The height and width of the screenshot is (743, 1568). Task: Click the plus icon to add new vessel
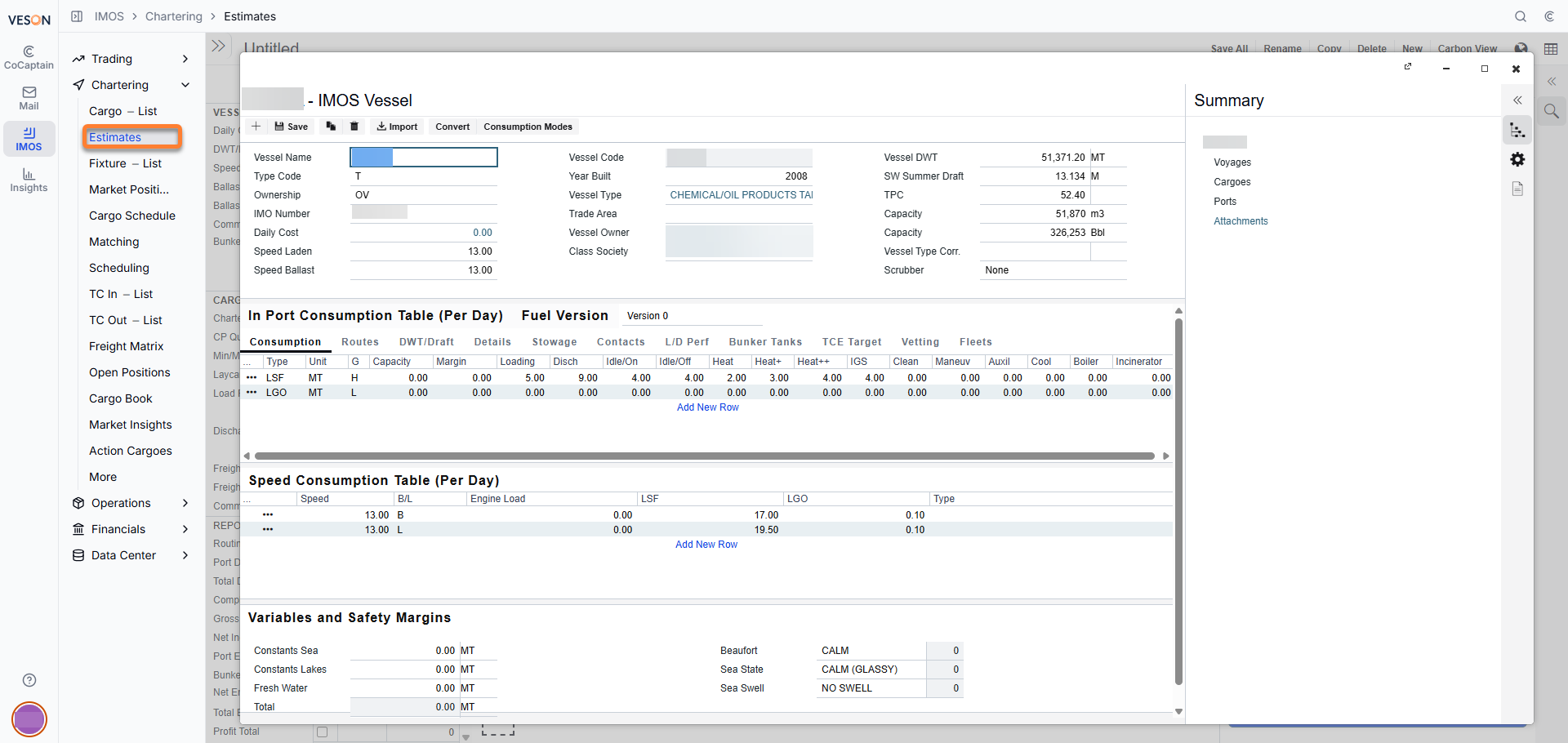click(256, 127)
